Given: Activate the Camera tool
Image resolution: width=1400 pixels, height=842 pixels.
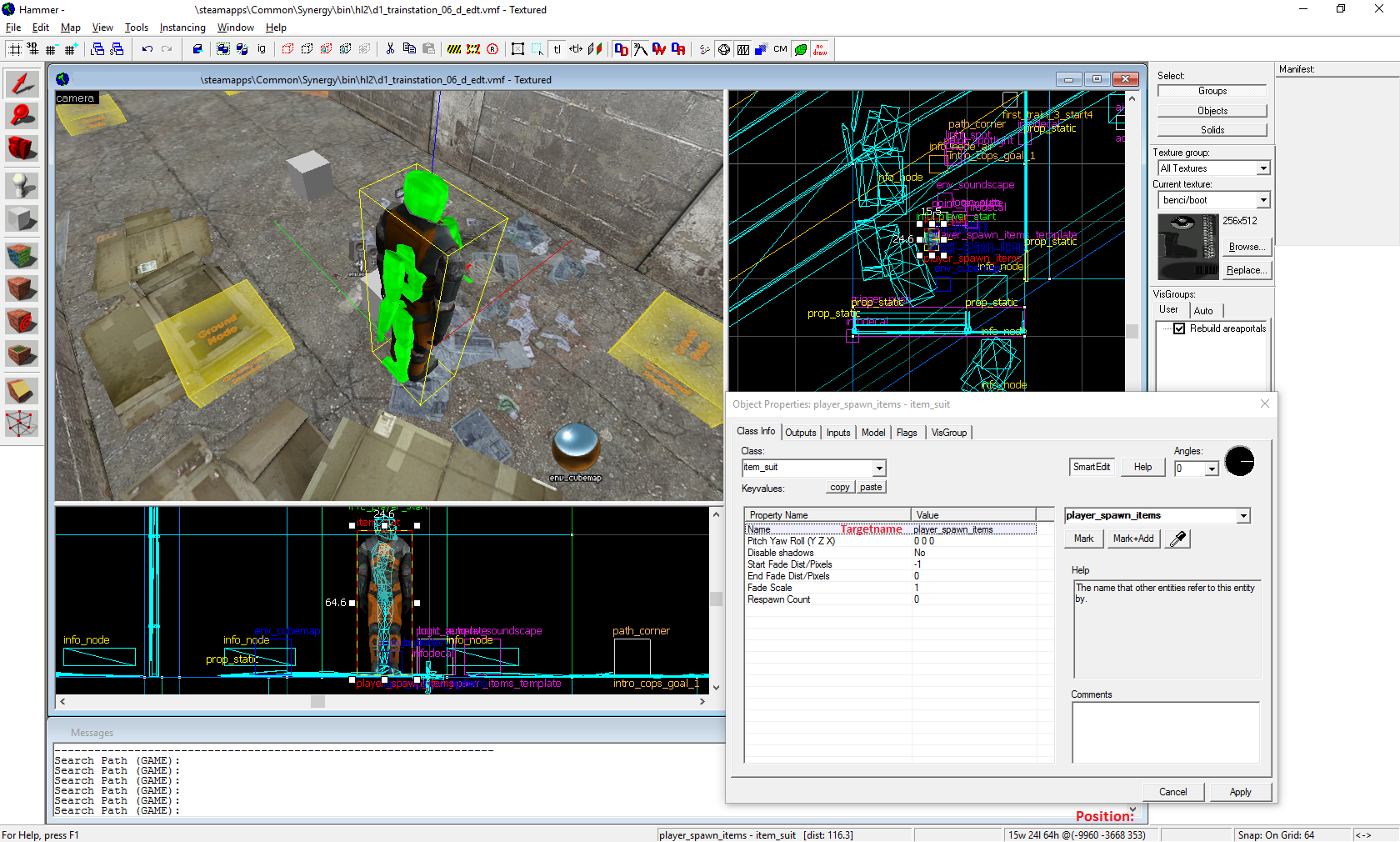Looking at the screenshot, I should [x=22, y=149].
